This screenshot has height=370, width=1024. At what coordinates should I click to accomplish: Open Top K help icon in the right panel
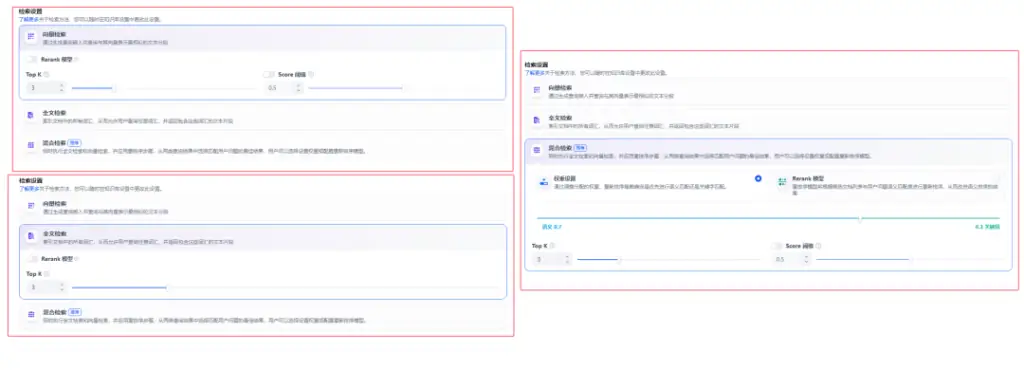point(552,246)
